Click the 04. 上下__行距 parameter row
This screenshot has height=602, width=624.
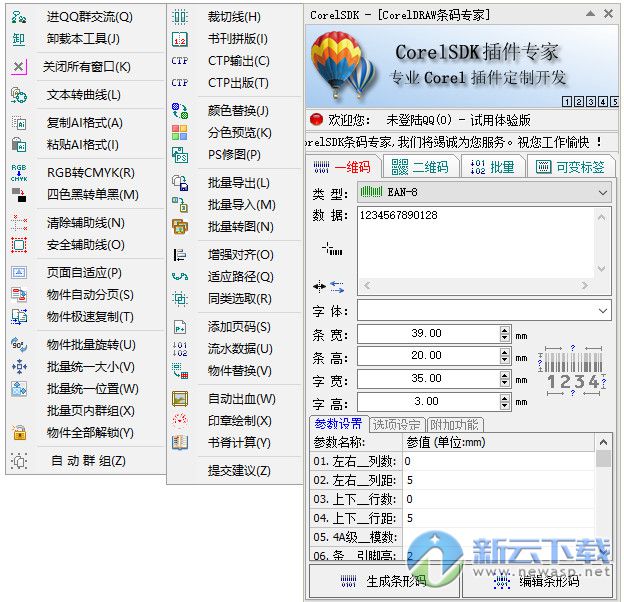click(452, 518)
